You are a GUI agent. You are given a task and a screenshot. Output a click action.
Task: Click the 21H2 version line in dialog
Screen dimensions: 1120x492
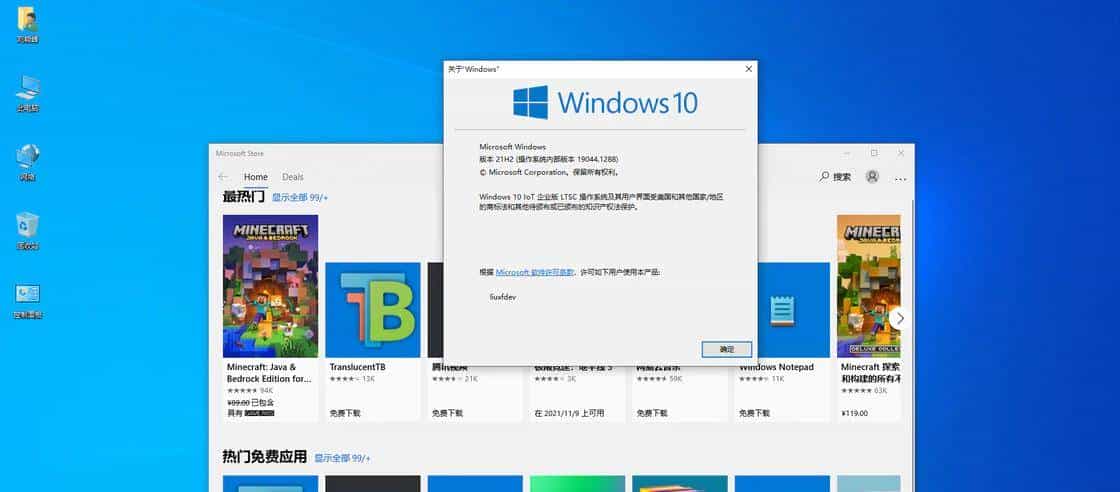tap(549, 159)
